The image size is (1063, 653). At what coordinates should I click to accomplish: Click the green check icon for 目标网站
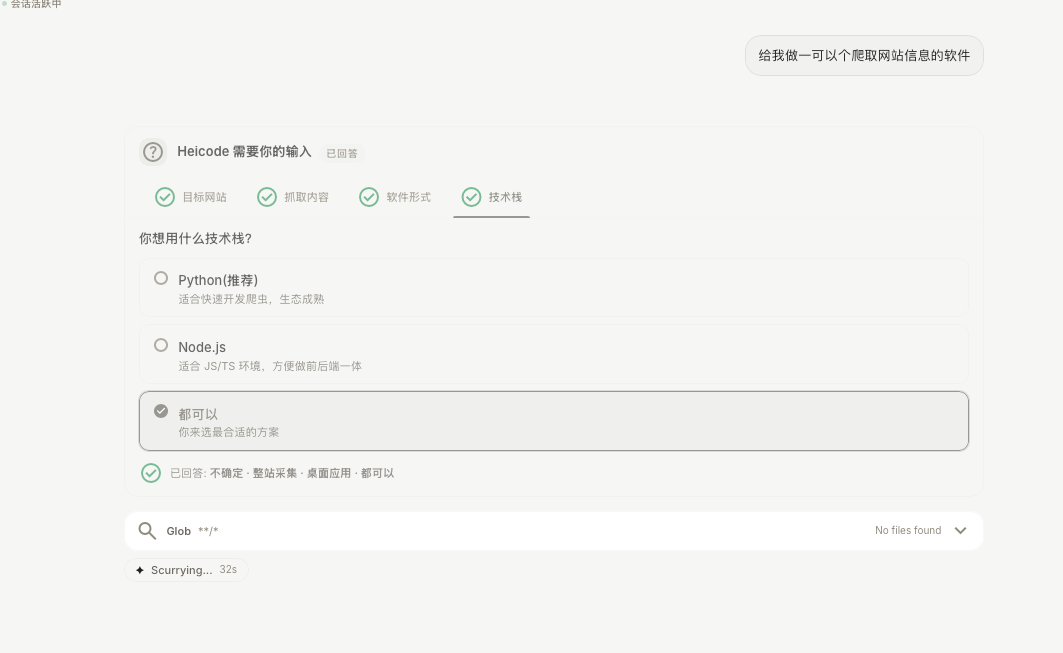pyautogui.click(x=165, y=197)
